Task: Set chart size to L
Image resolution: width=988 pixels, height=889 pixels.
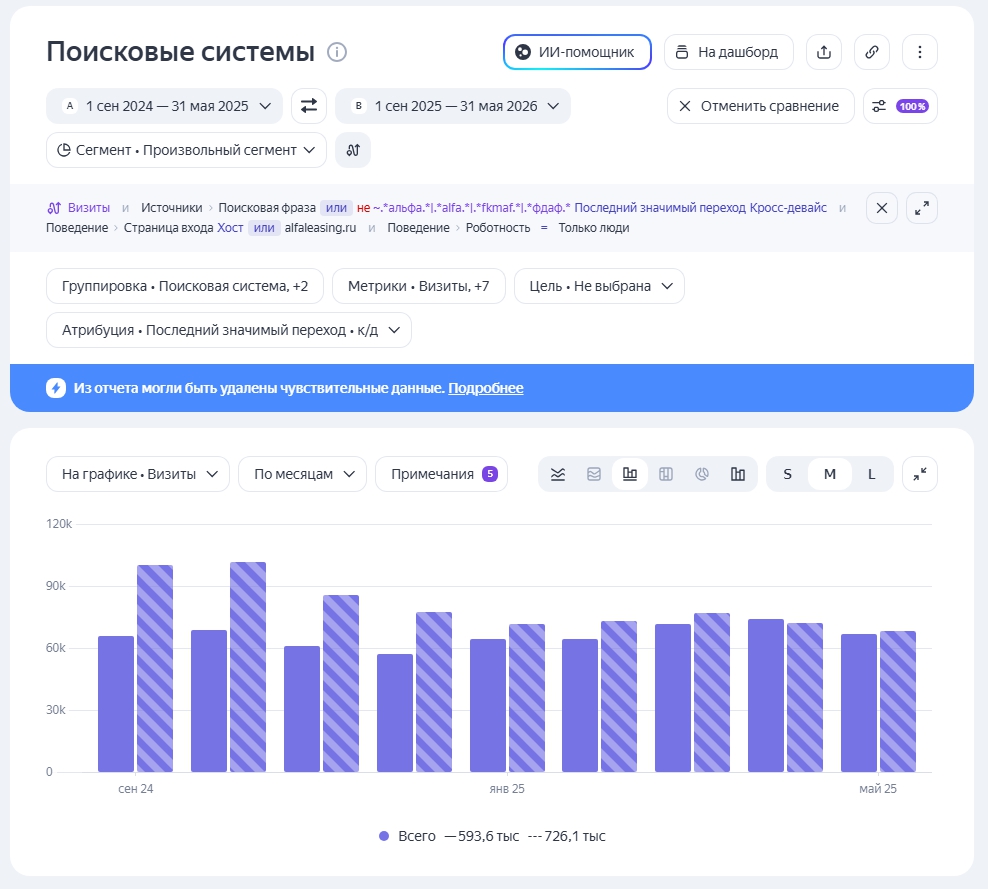Action: click(871, 474)
